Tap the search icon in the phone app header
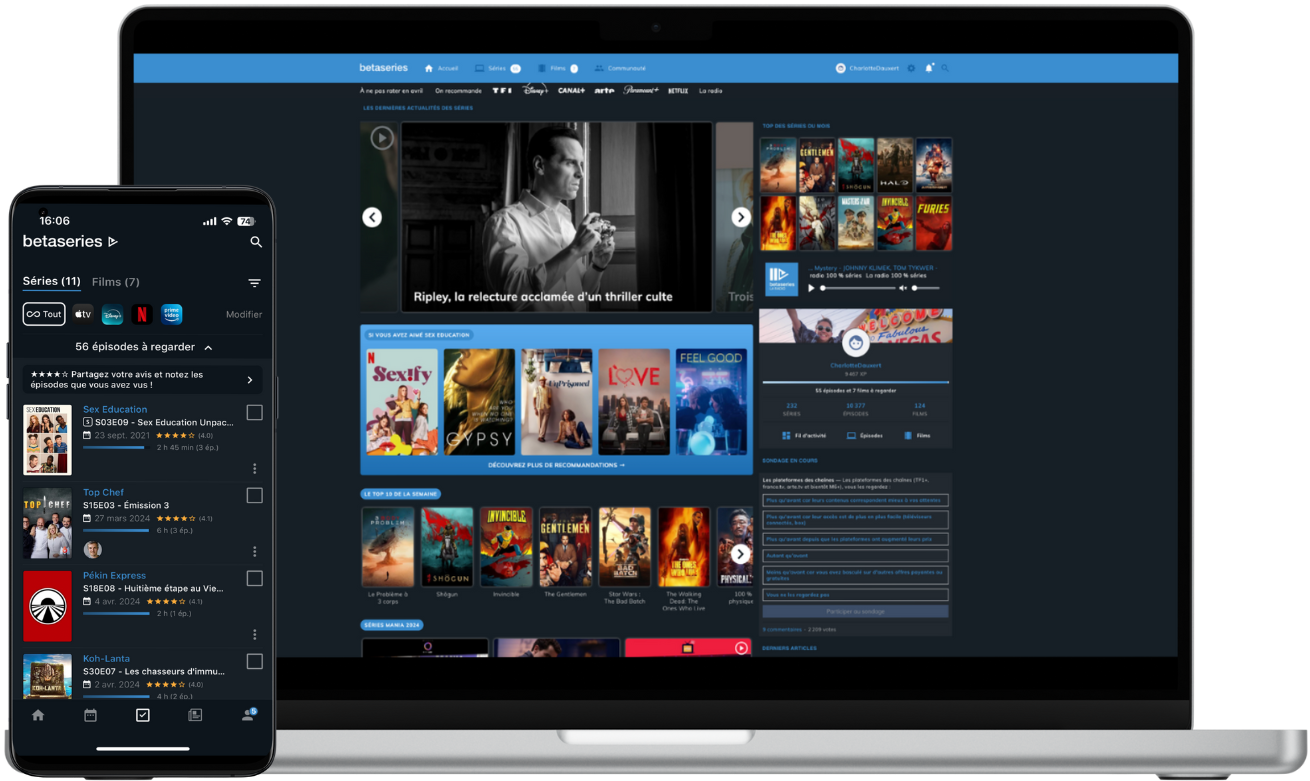1310x781 pixels. (x=256, y=242)
